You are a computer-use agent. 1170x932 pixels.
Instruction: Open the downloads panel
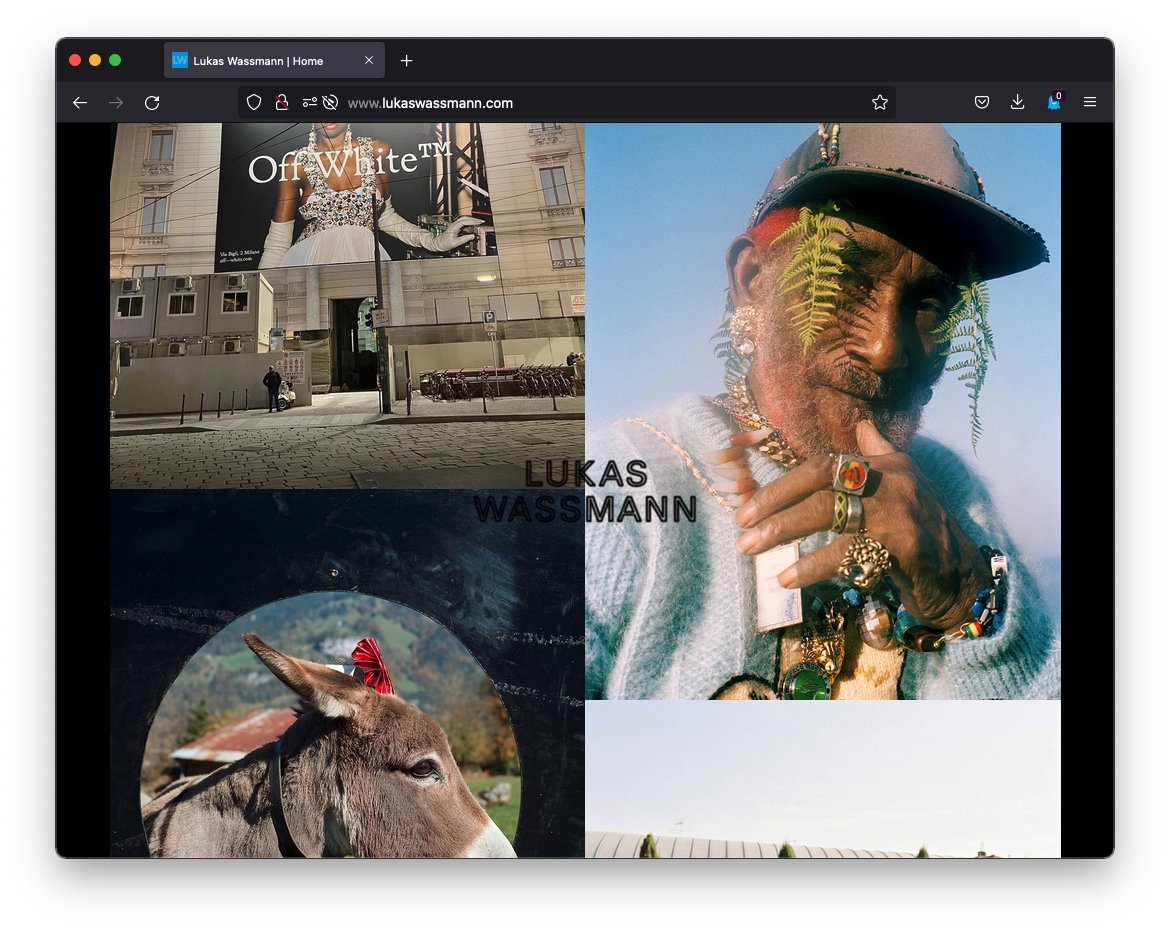[x=1017, y=102]
